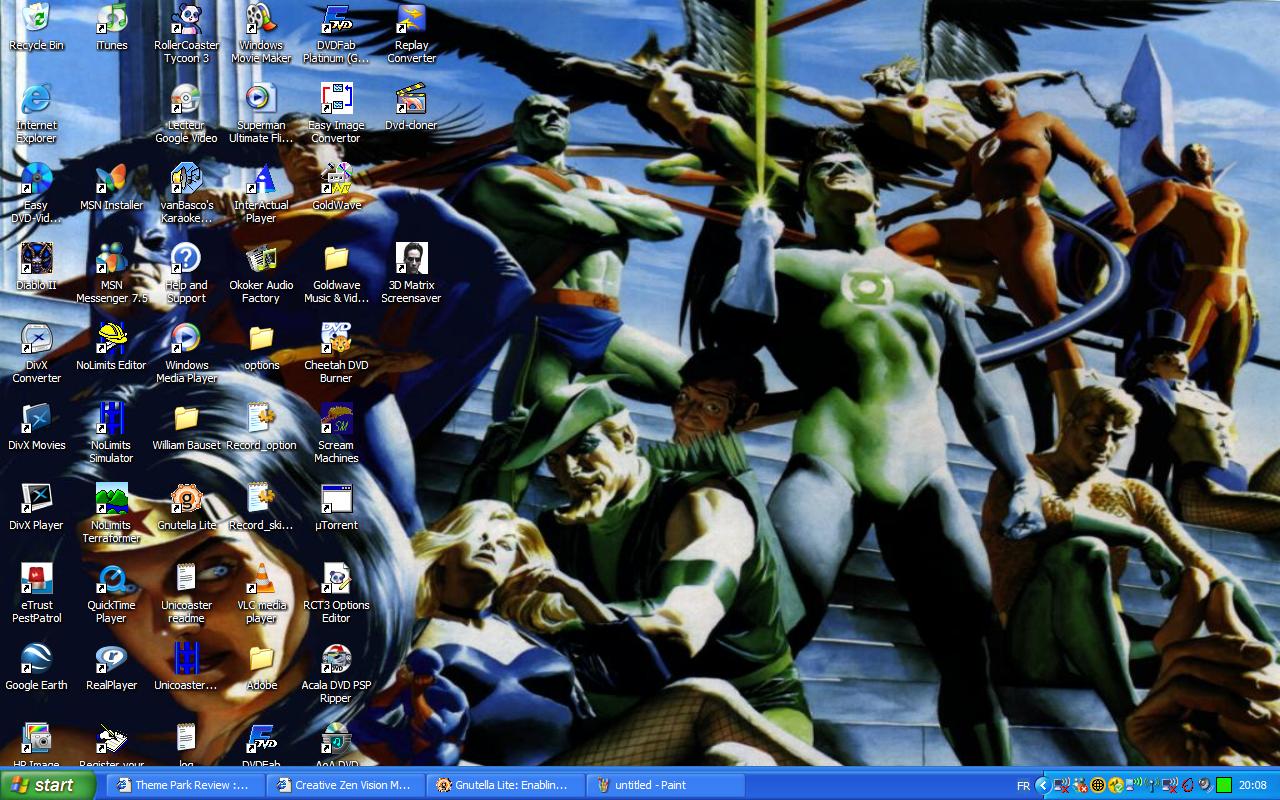Click the Replay Converter icon

coord(411,33)
